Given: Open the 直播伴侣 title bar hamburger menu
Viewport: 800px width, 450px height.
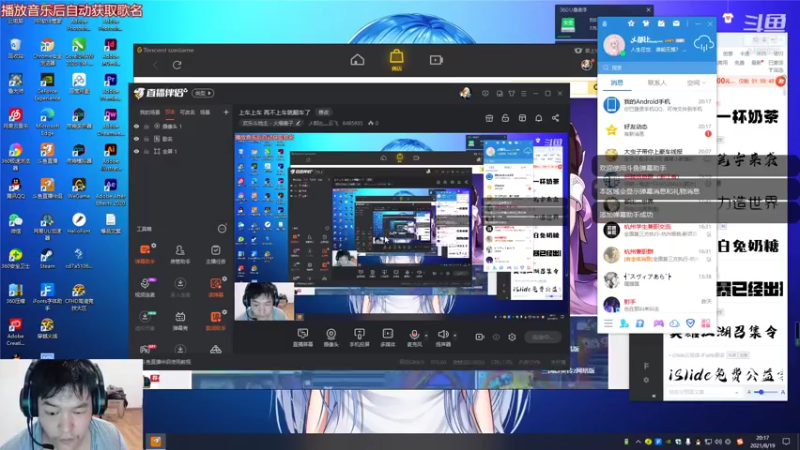Looking at the screenshot, I should pos(523,94).
